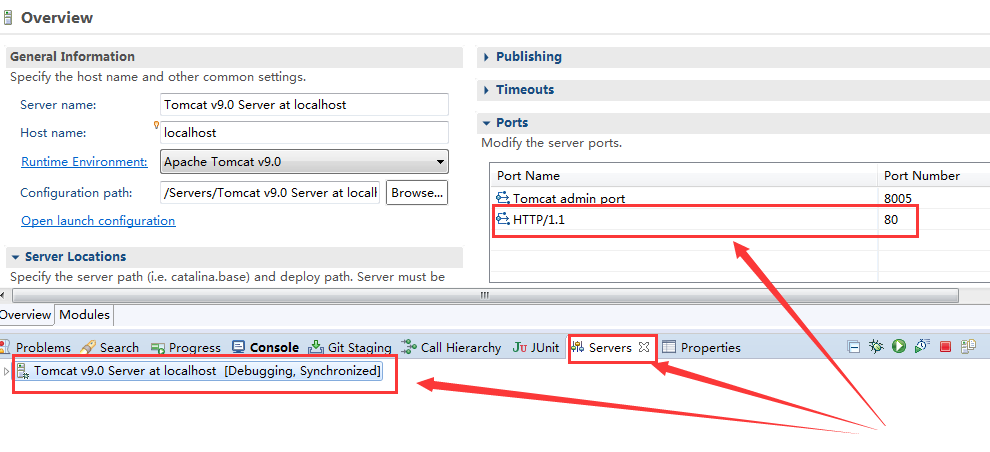The width and height of the screenshot is (990, 452).
Task: Switch to the JUnit tab
Action: point(536,347)
